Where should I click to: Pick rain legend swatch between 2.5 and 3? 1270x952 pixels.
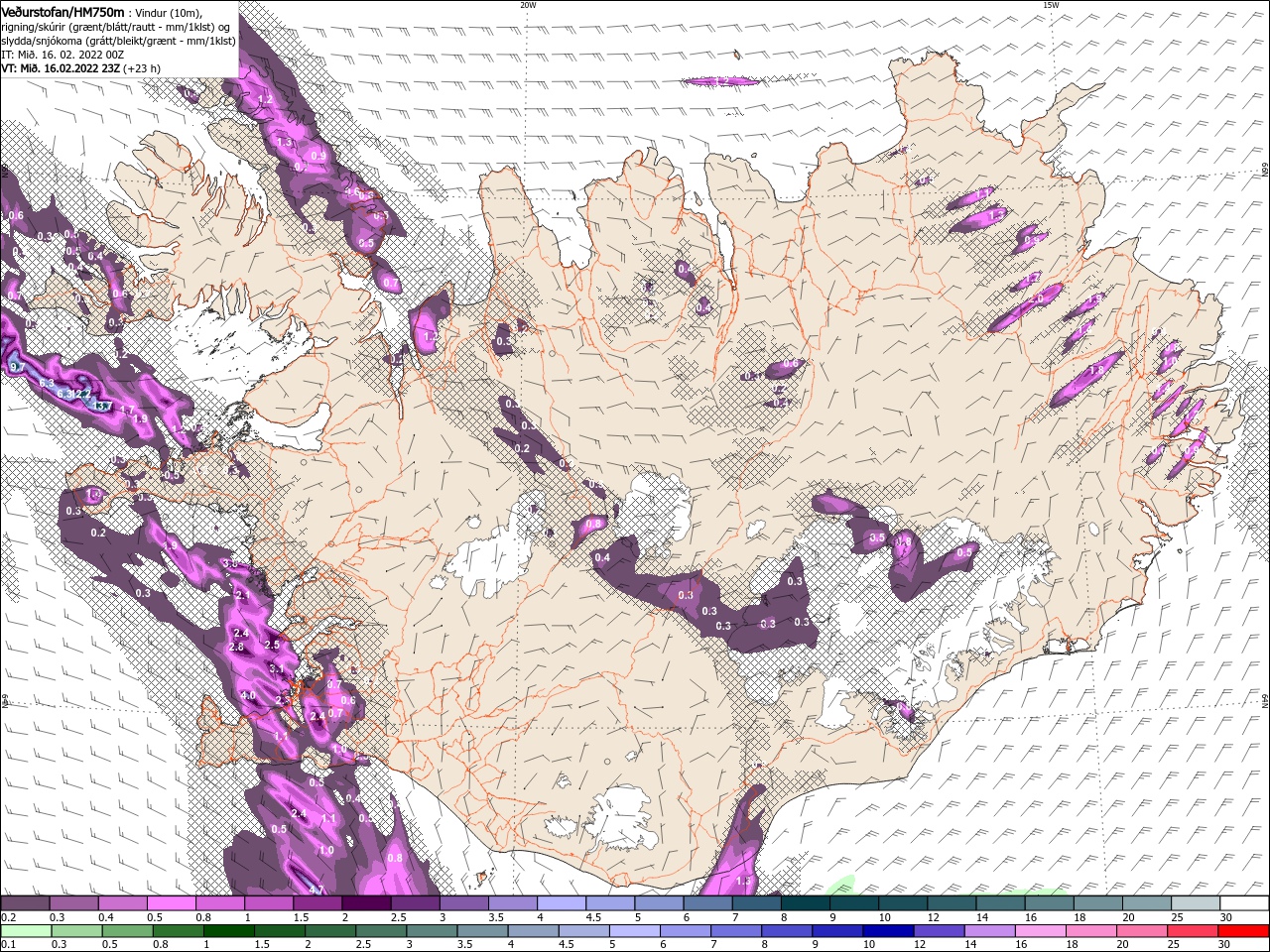[381, 931]
